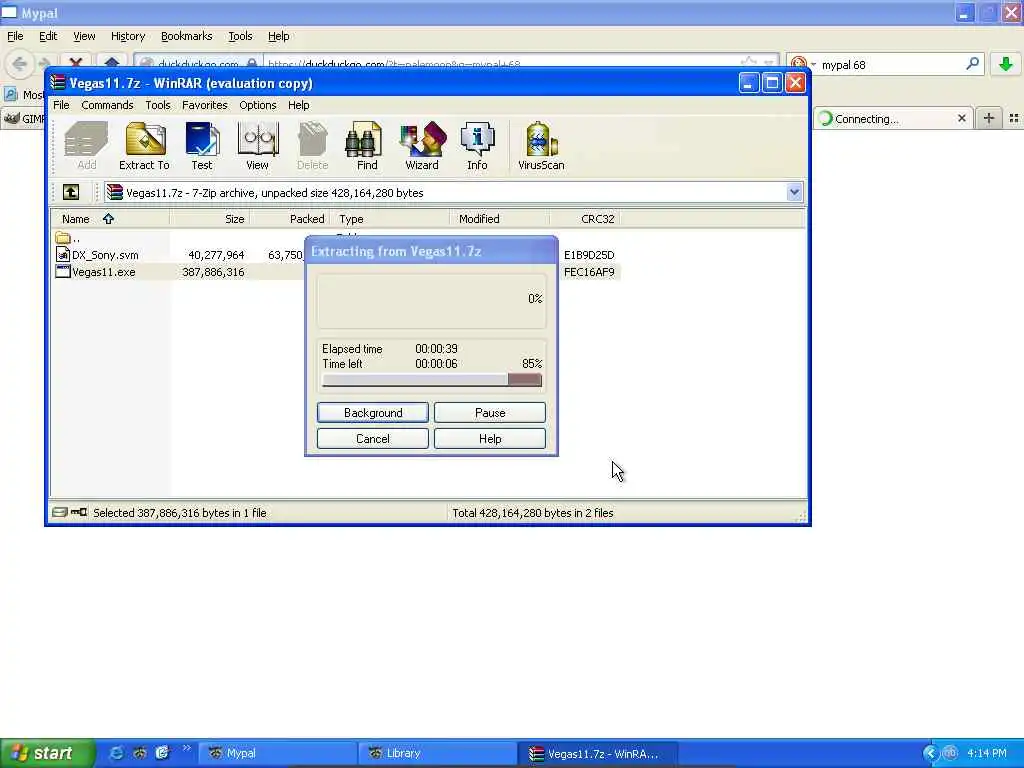Click the Background button in extraction dialog
The image size is (1024, 768).
[x=373, y=413]
